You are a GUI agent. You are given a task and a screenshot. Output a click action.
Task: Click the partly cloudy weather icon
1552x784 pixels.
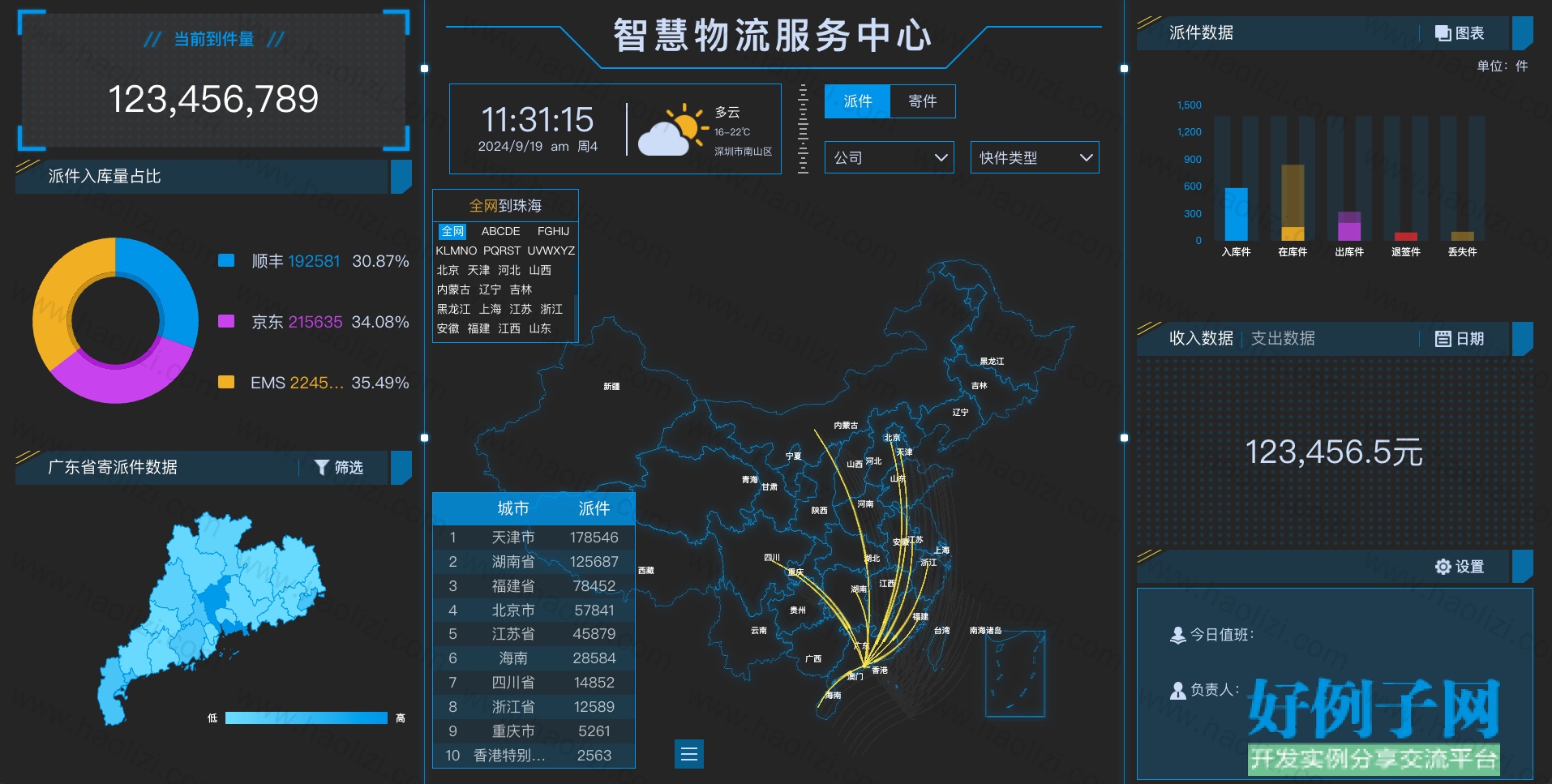pyautogui.click(x=673, y=130)
